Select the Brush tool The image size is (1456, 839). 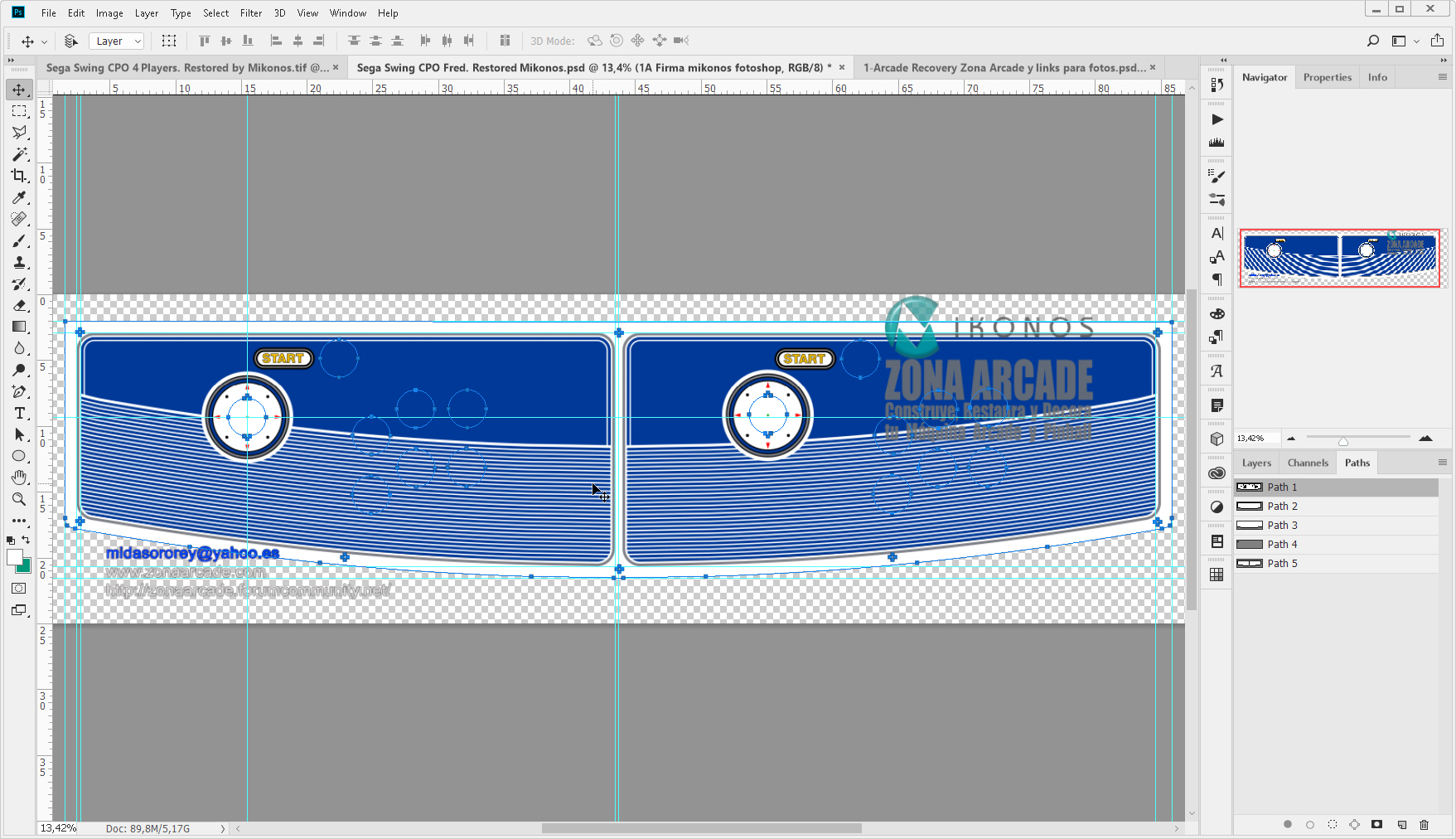pos(19,241)
